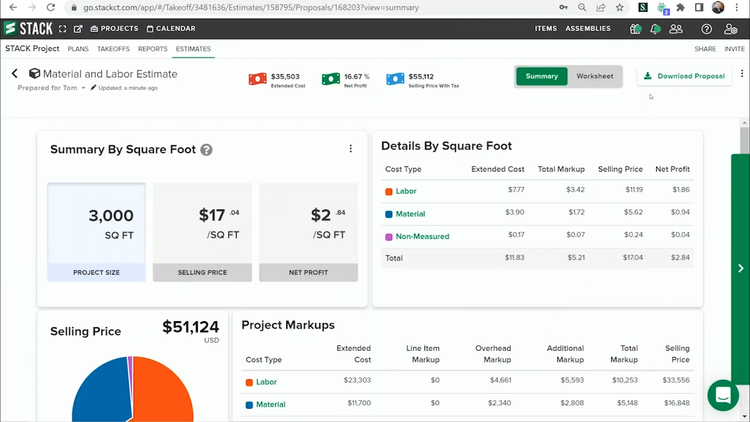The height and width of the screenshot is (422, 750).
Task: Switch to the PLANS tab
Action: 78,49
